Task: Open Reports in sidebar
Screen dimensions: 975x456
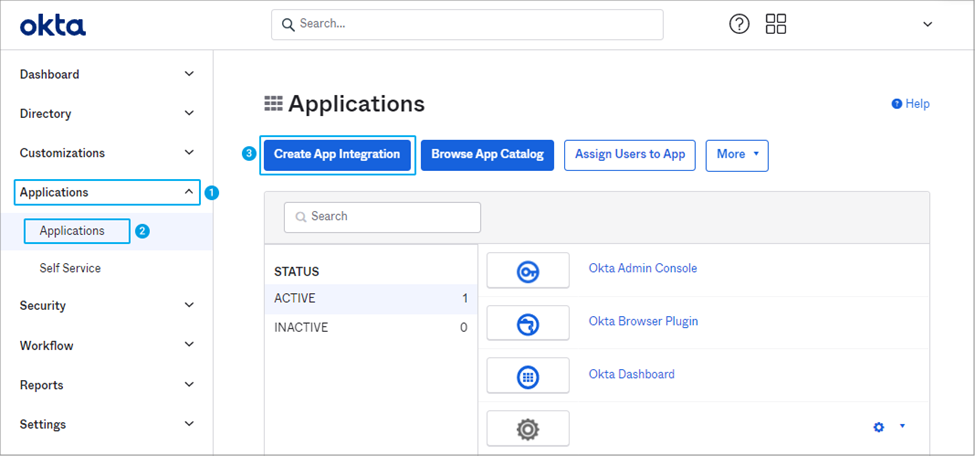Action: (x=42, y=385)
